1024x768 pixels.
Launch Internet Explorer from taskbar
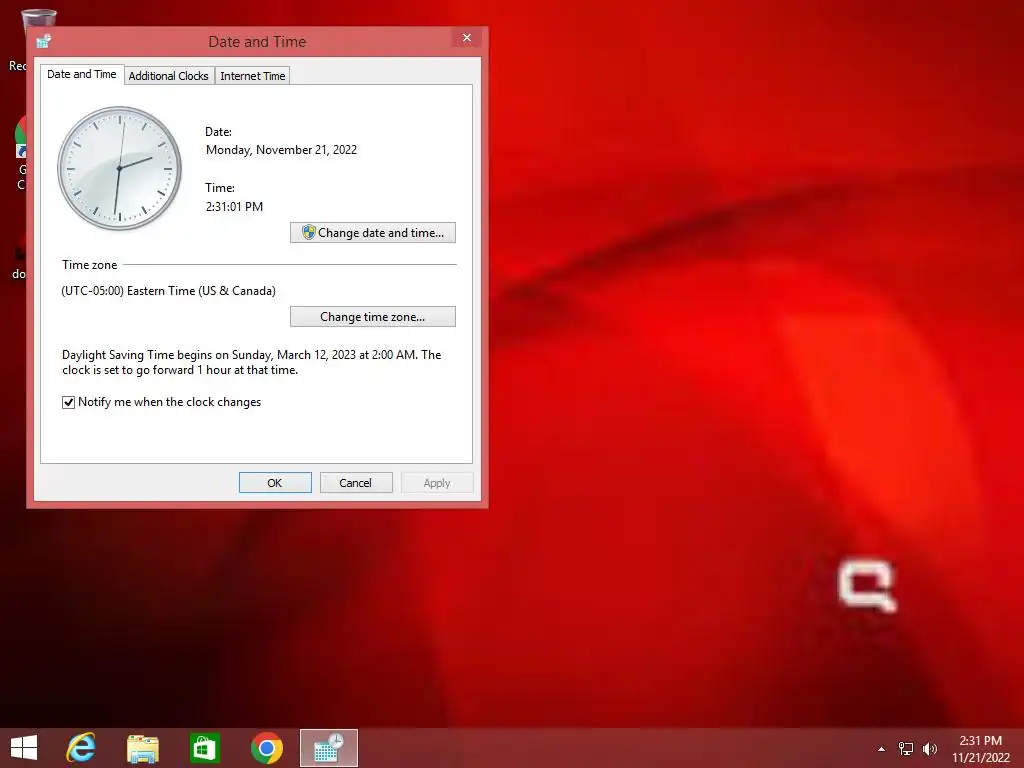[x=81, y=748]
